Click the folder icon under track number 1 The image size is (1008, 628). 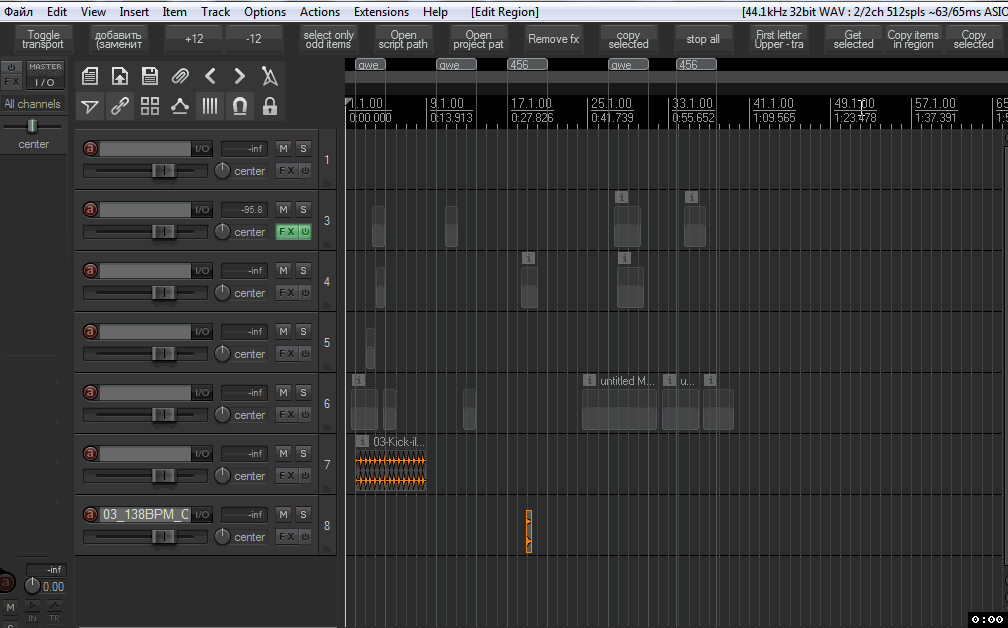(x=327, y=184)
